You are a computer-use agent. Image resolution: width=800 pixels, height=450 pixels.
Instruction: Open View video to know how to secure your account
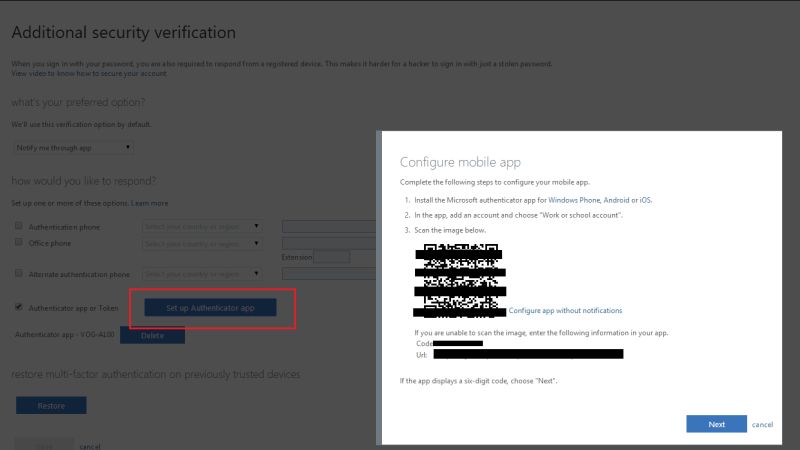pos(89,73)
